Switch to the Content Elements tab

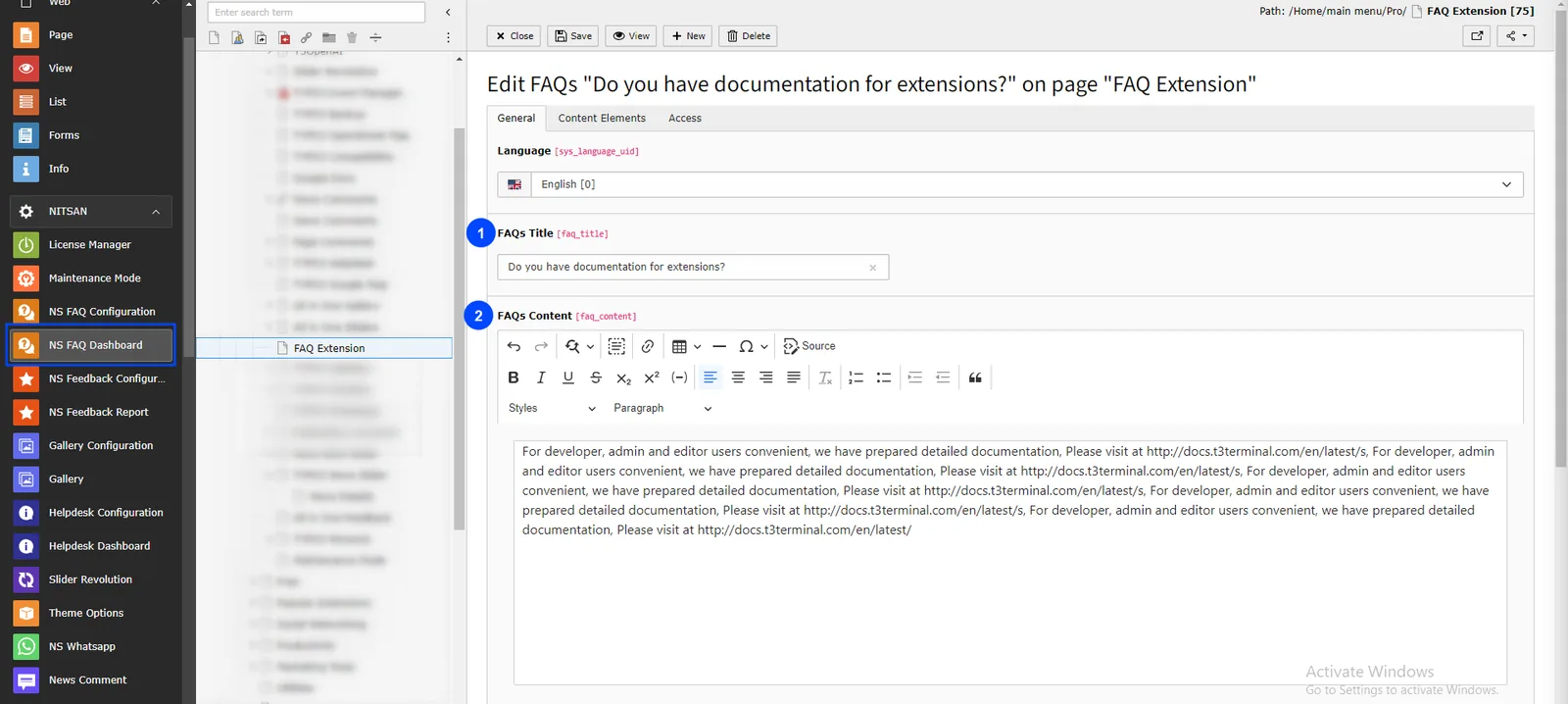[602, 118]
